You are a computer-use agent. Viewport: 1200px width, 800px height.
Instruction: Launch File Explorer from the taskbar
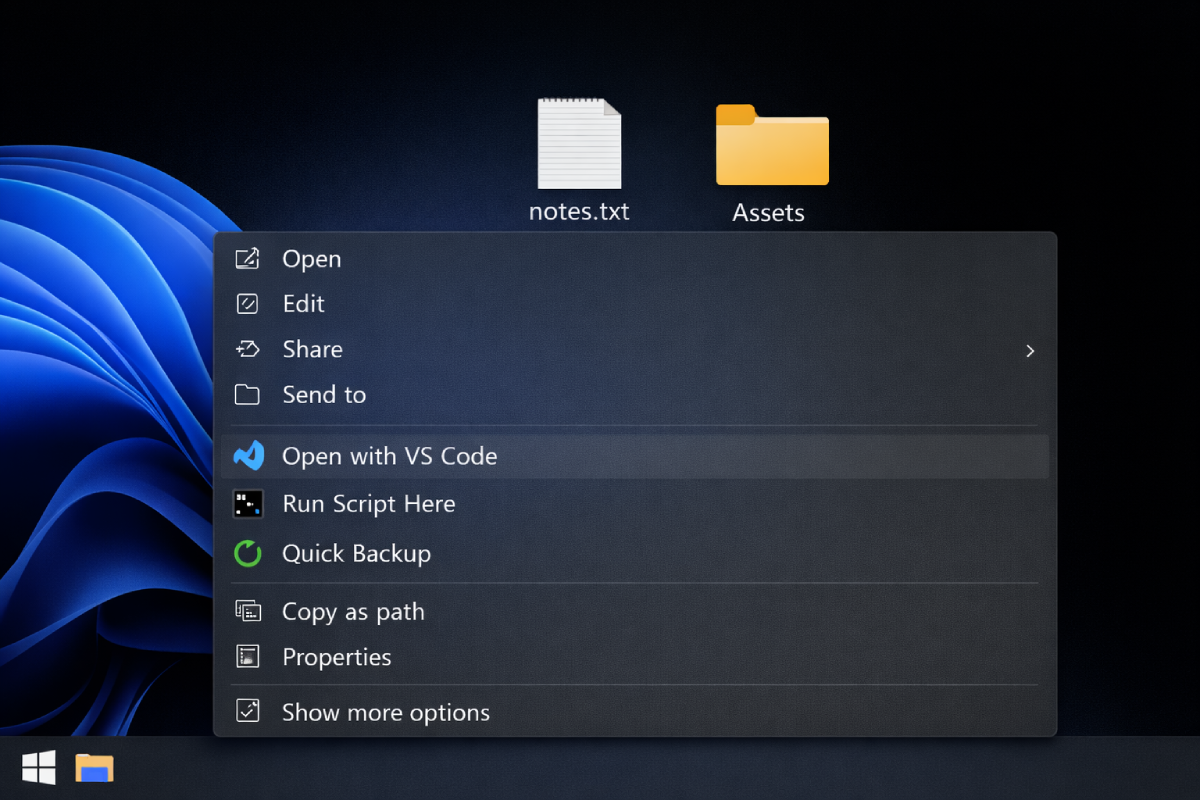click(95, 768)
